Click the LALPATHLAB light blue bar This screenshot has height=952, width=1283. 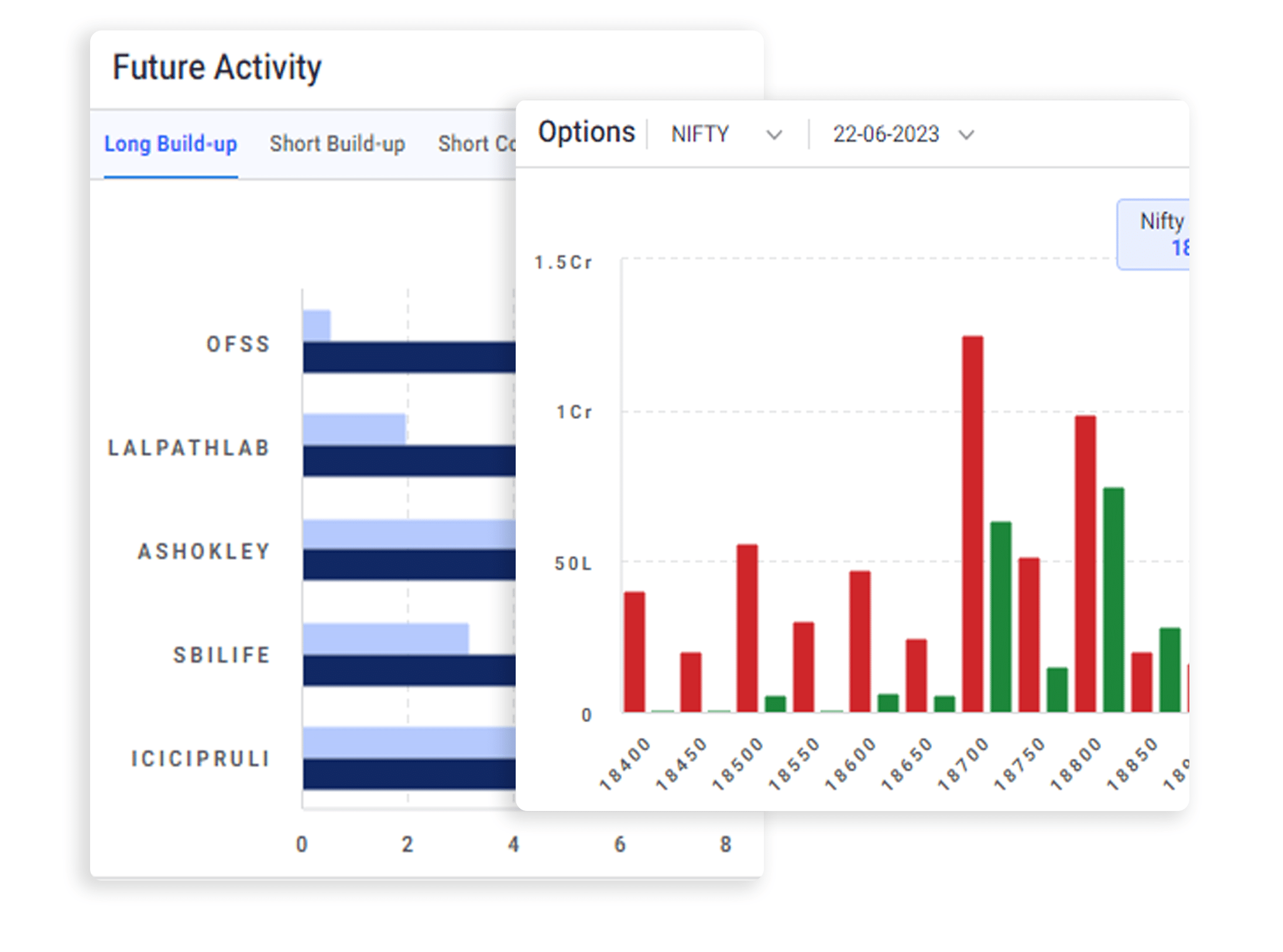(x=354, y=429)
